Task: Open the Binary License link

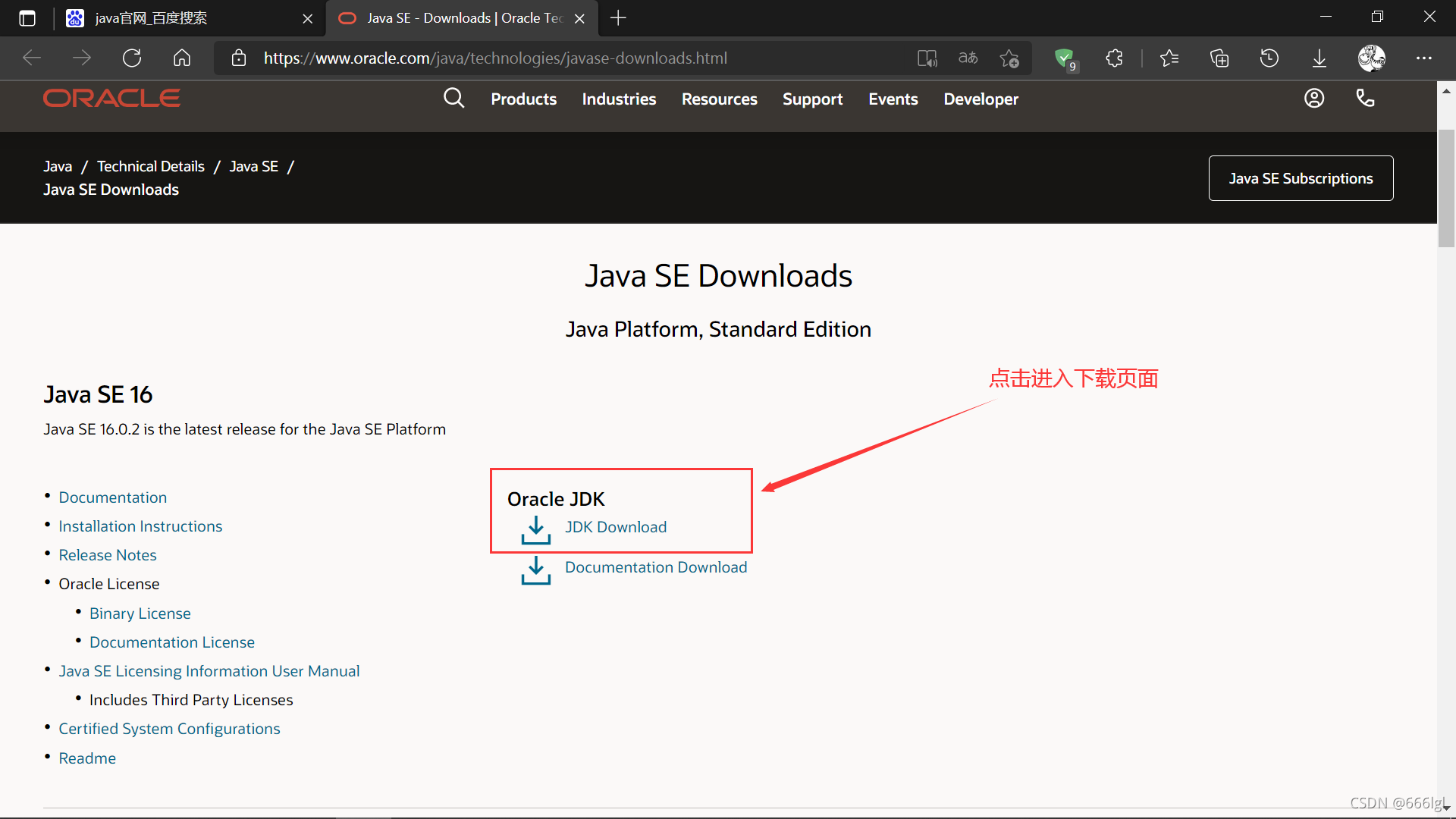Action: 140,613
